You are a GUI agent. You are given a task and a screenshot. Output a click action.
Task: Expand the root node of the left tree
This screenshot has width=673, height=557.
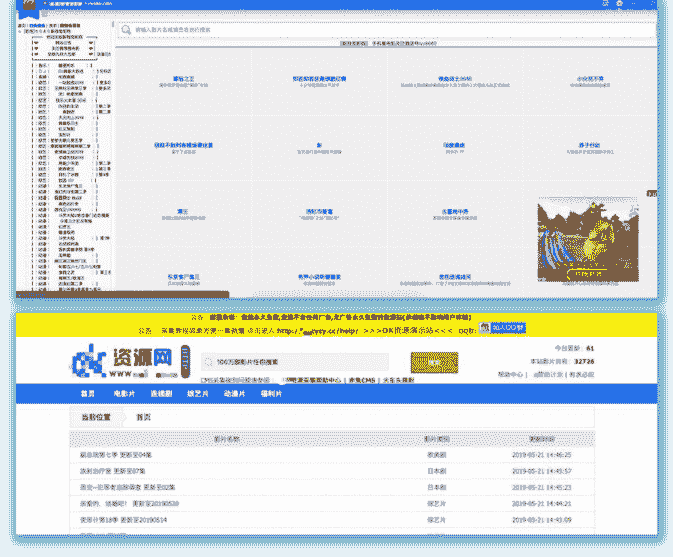pyautogui.click(x=20, y=31)
